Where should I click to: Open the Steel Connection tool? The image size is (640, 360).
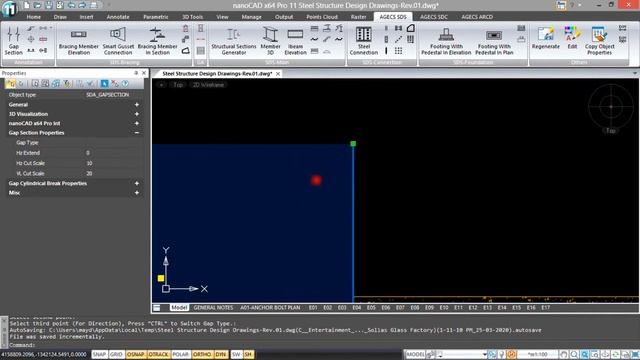coord(364,41)
